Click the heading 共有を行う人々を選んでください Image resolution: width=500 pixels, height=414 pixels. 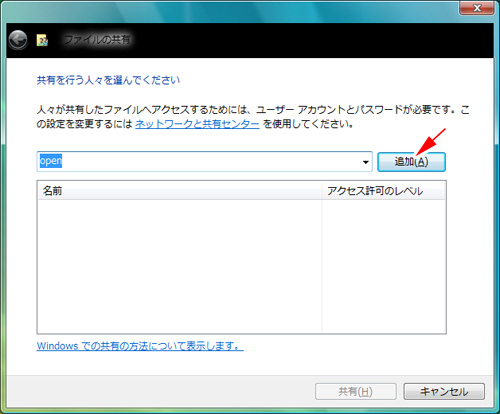(x=108, y=80)
